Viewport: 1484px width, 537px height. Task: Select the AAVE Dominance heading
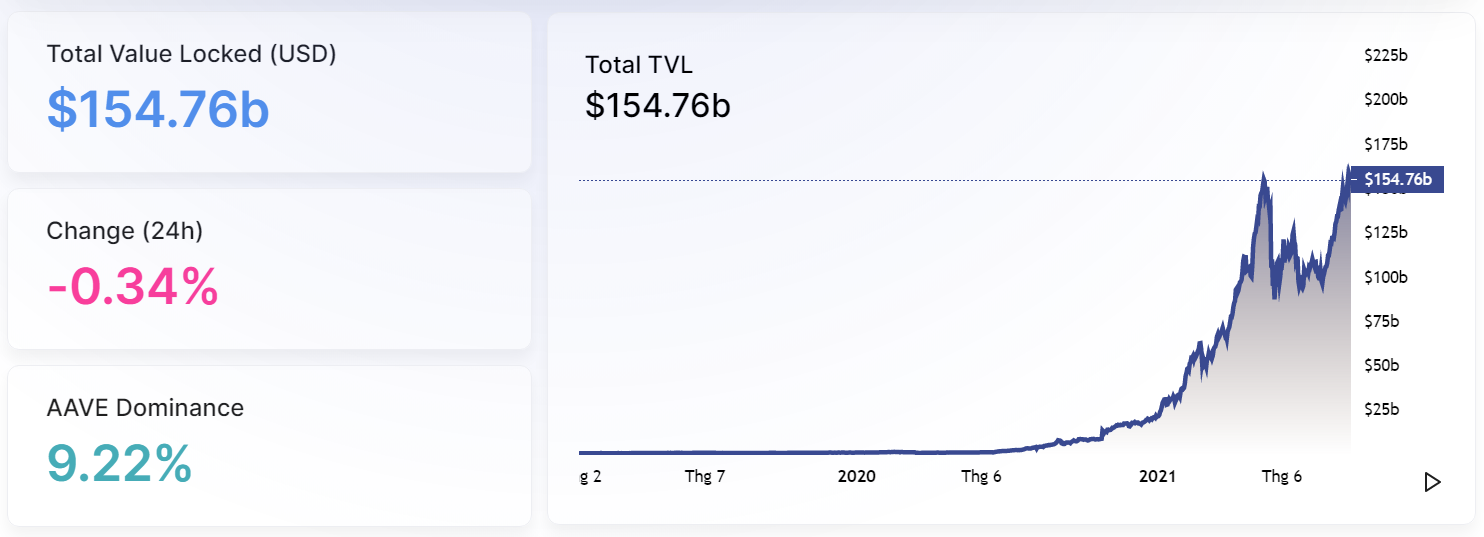[x=145, y=408]
